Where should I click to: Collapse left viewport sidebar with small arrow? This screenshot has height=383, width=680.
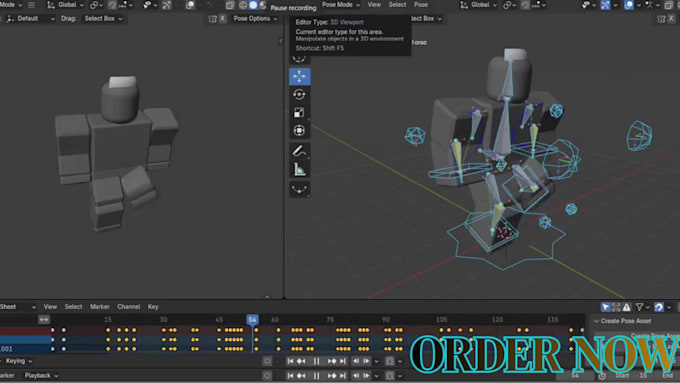280,41
